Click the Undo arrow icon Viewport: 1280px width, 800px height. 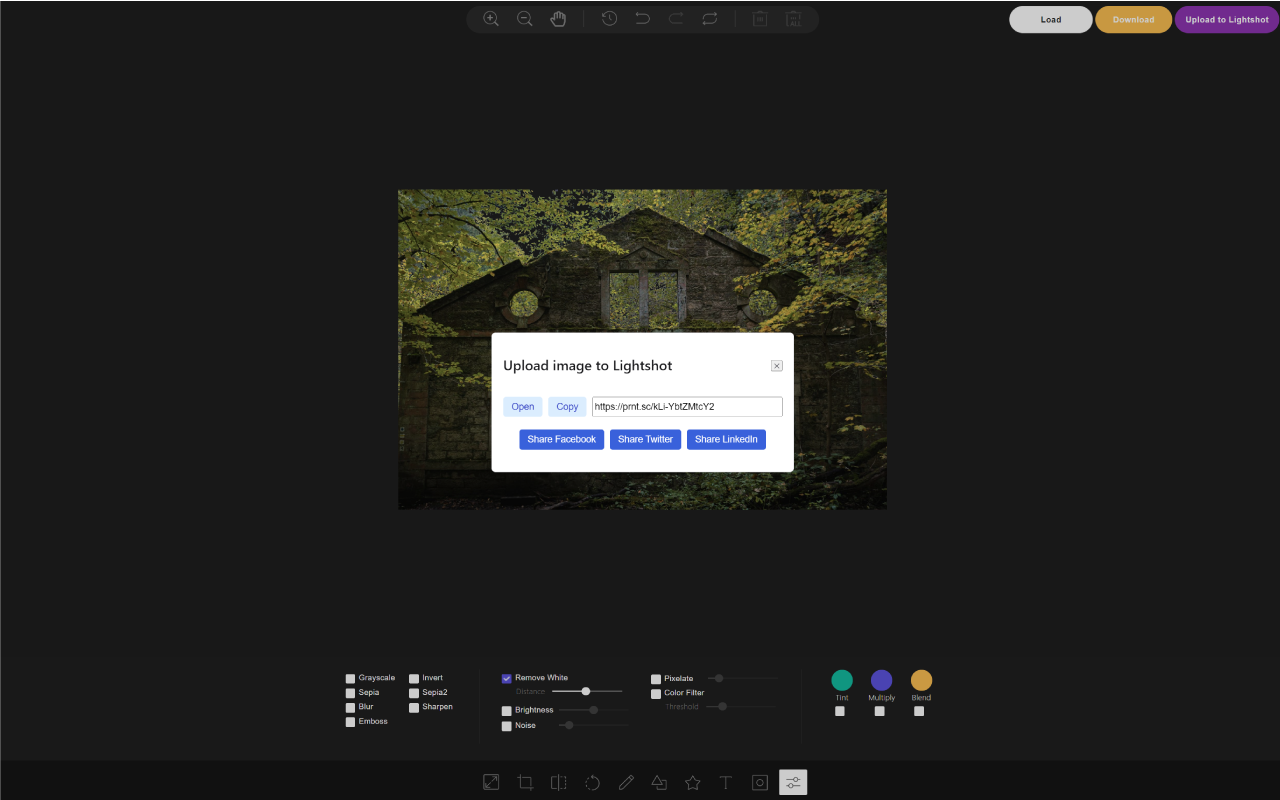[642, 18]
